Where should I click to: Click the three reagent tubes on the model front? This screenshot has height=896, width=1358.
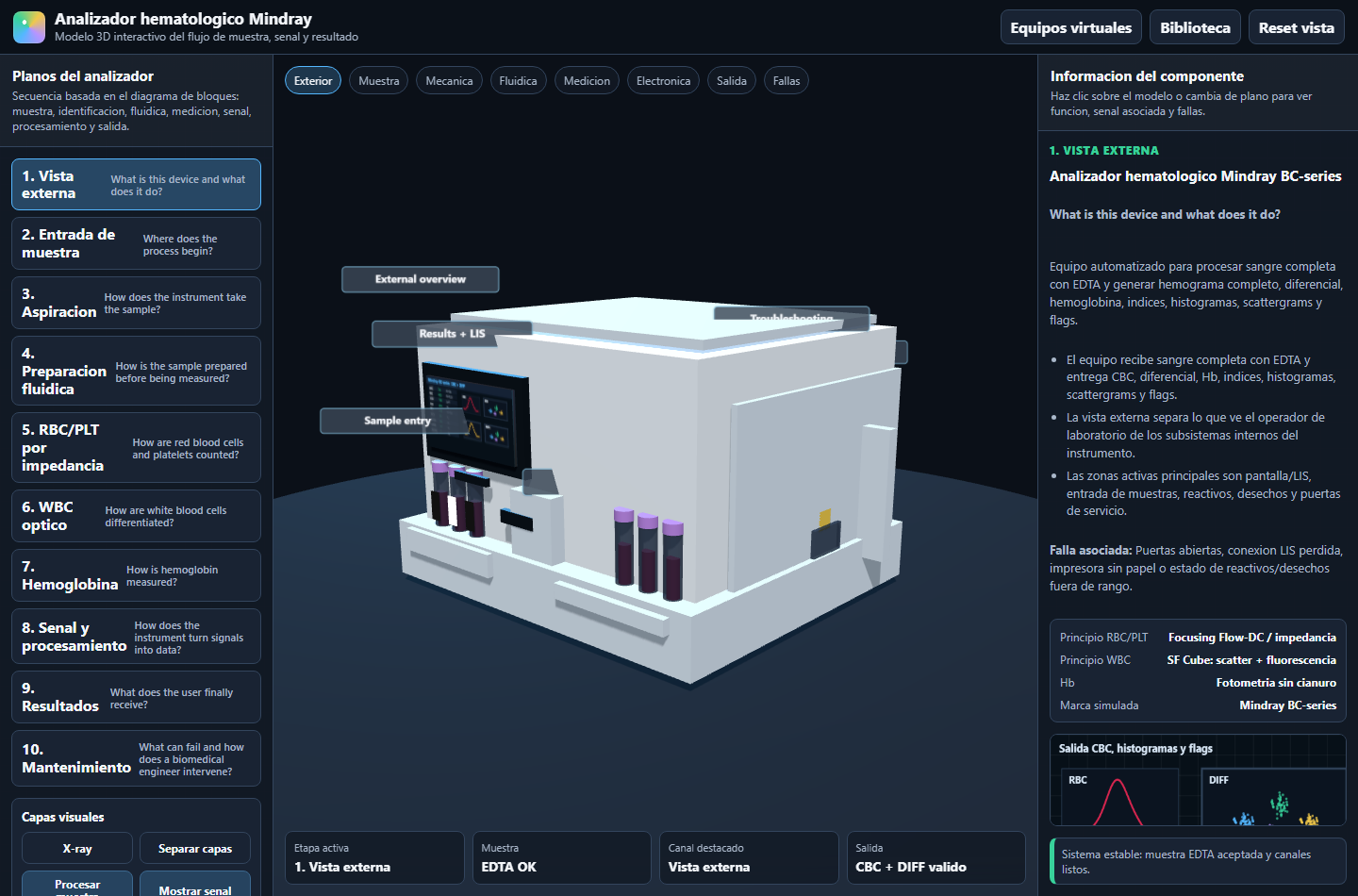649,553
